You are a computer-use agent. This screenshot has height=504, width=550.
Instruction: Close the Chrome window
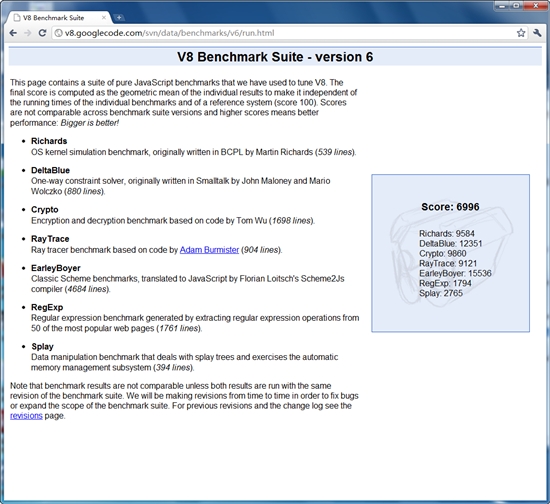click(536, 6)
